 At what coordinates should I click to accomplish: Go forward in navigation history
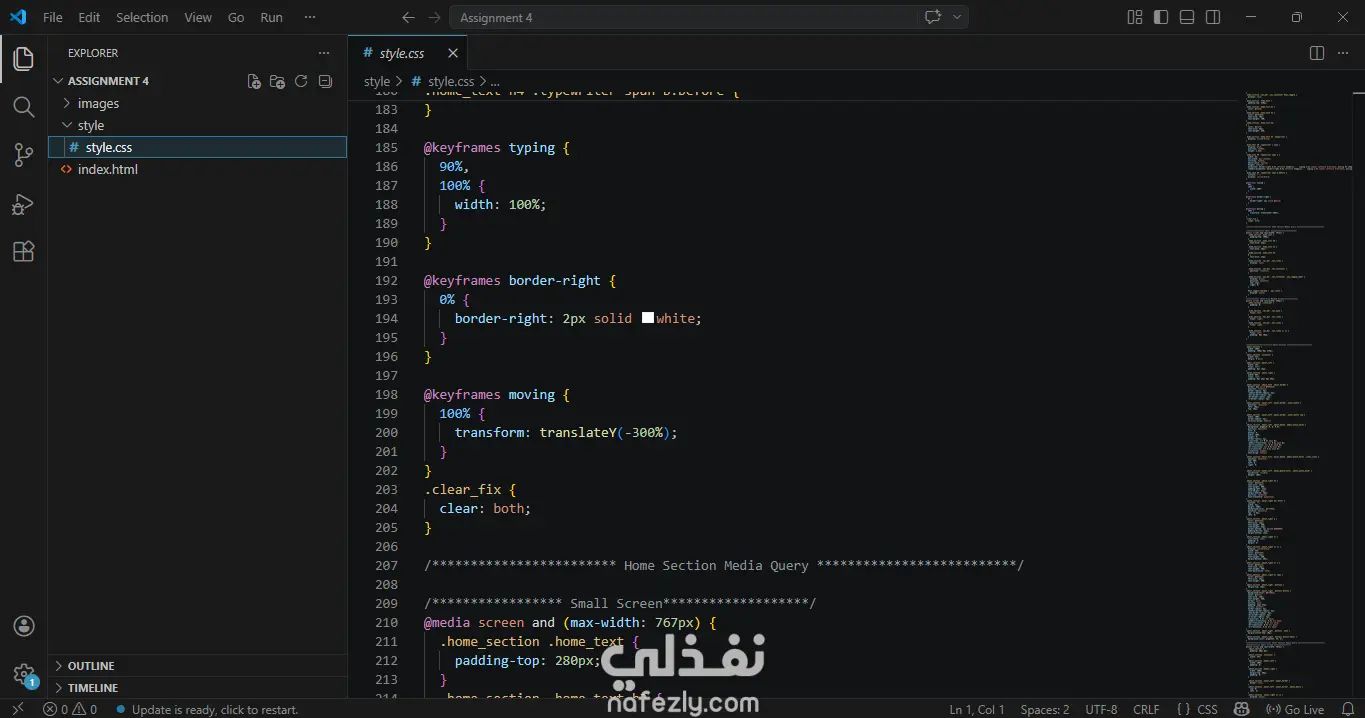[434, 17]
